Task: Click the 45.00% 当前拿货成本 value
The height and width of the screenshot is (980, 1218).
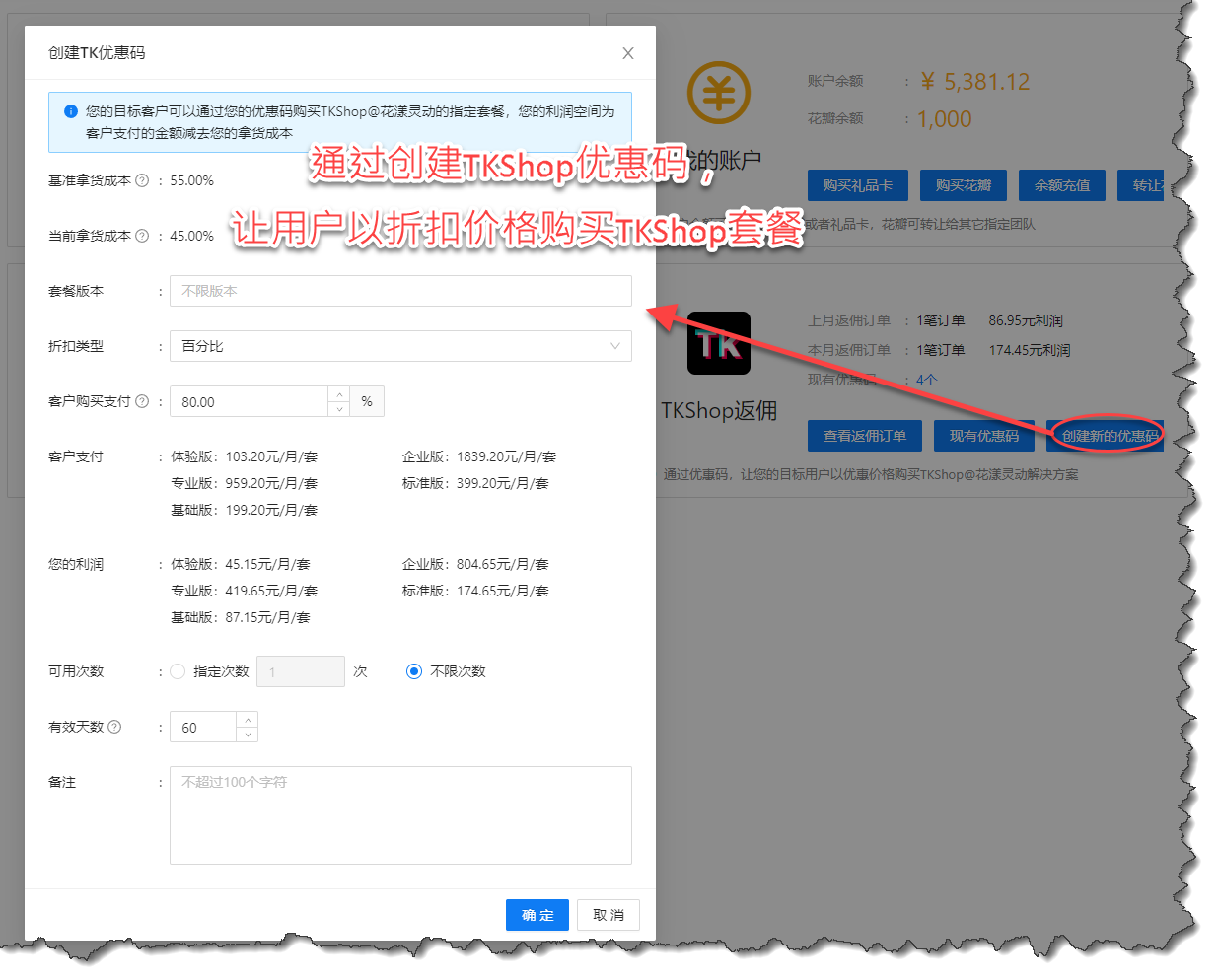Action: 191,236
